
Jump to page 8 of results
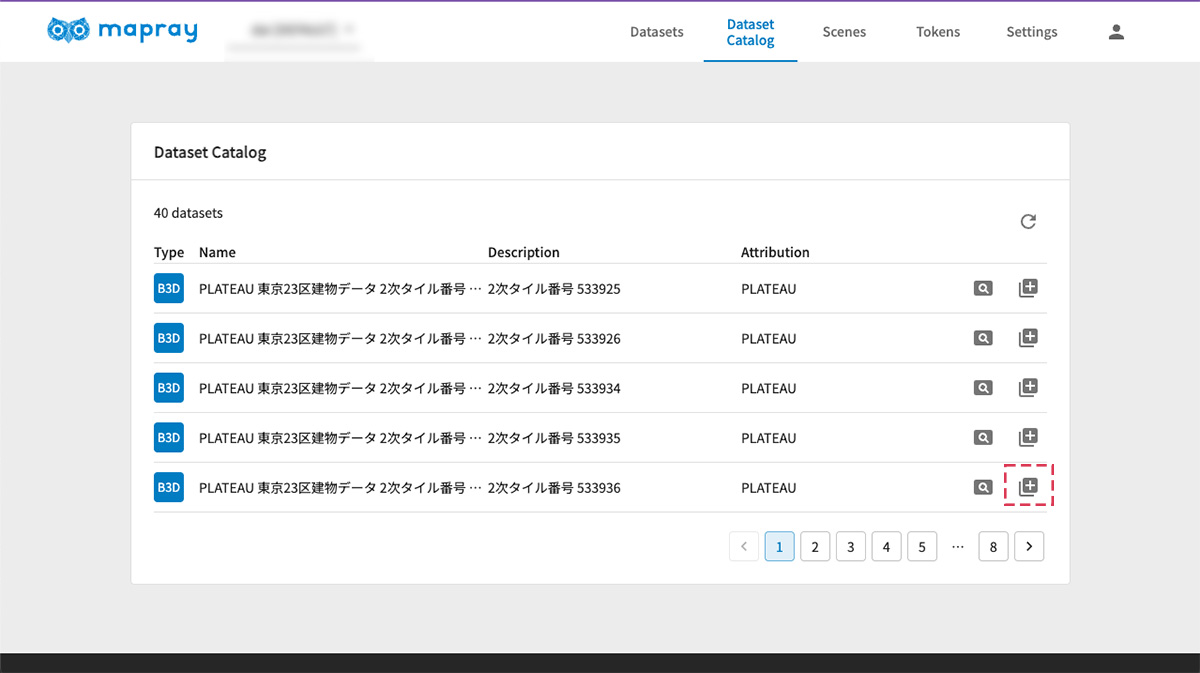click(993, 547)
